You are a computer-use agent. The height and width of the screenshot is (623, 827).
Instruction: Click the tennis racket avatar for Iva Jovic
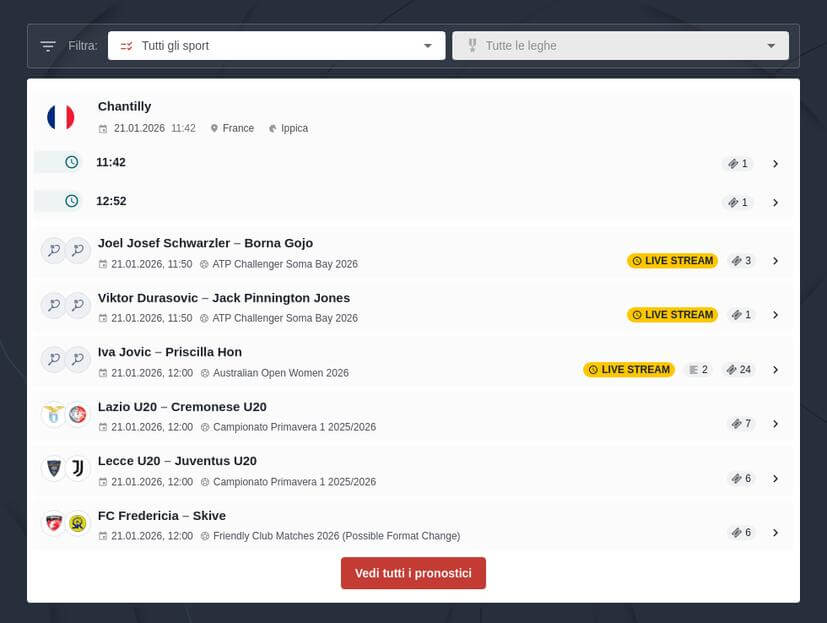tap(53, 359)
